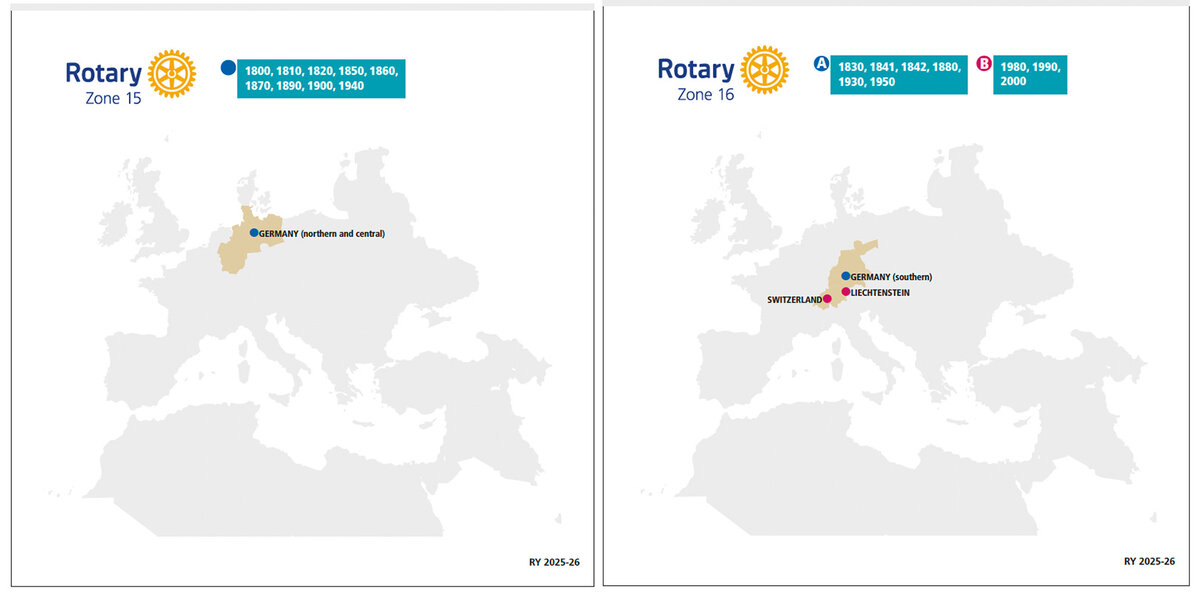Image resolution: width=1200 pixels, height=600 pixels.
Task: Click the circled A badge in the Zone 16 legend
Action: coord(822,63)
